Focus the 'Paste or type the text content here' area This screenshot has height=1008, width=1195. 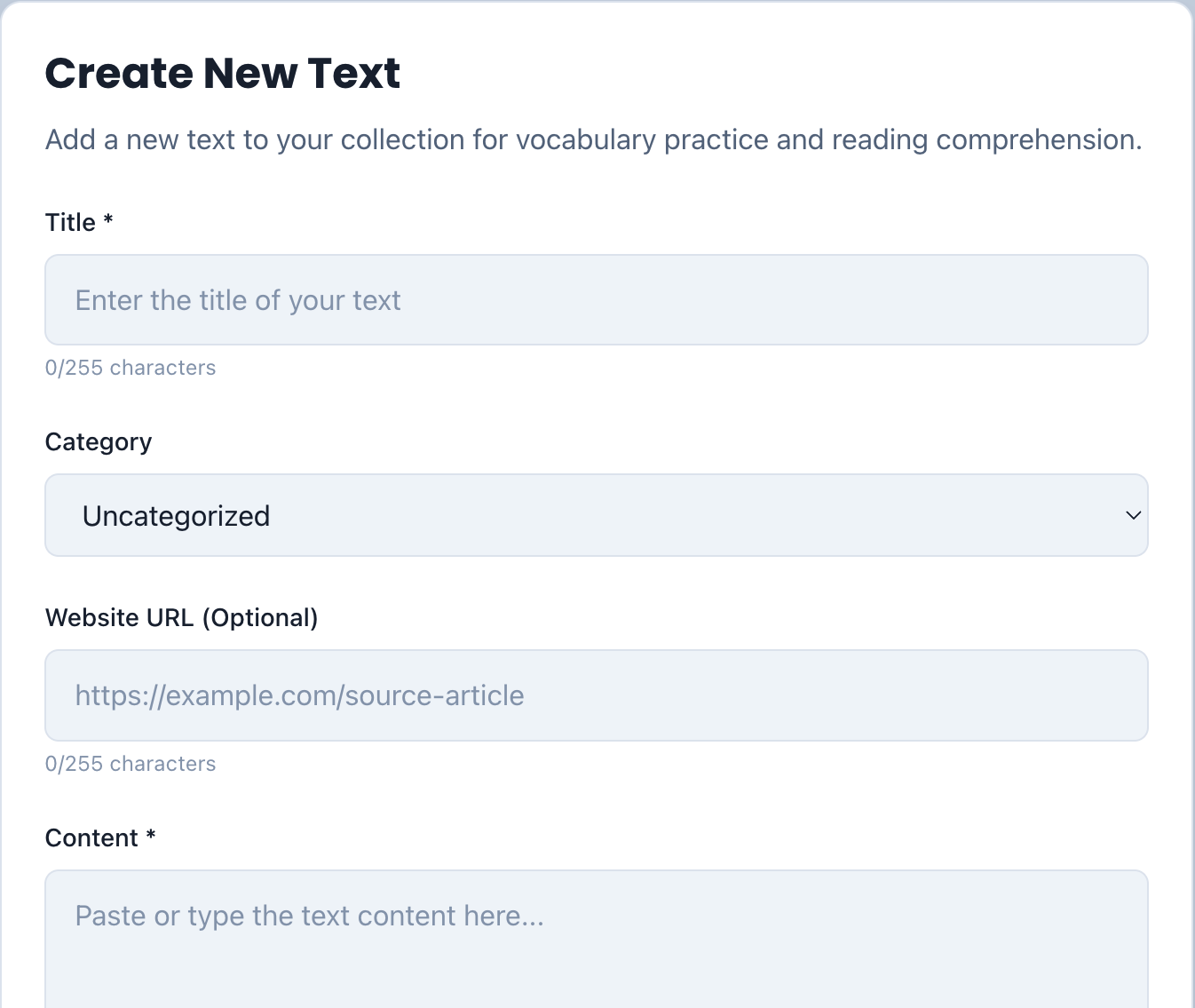point(597,933)
